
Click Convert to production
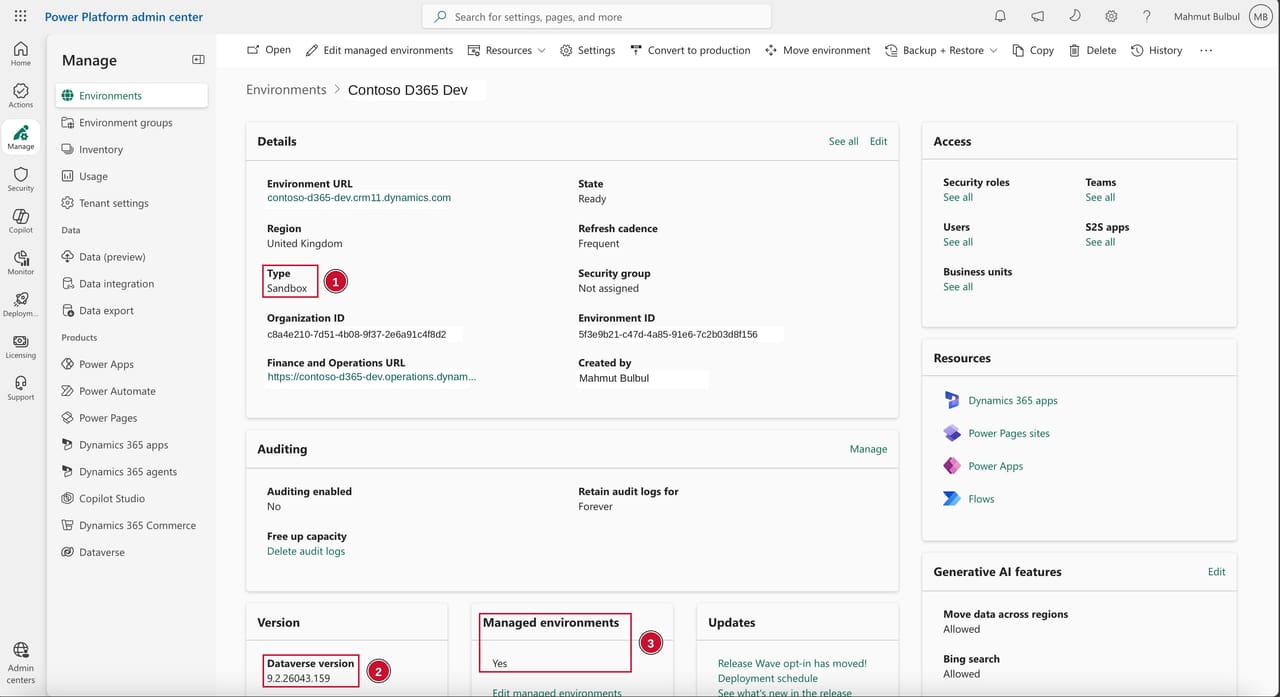click(x=690, y=50)
